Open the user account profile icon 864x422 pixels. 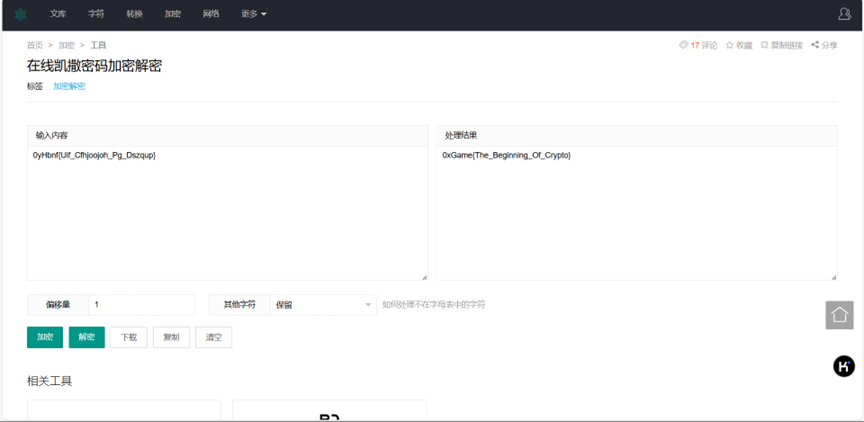click(x=845, y=14)
